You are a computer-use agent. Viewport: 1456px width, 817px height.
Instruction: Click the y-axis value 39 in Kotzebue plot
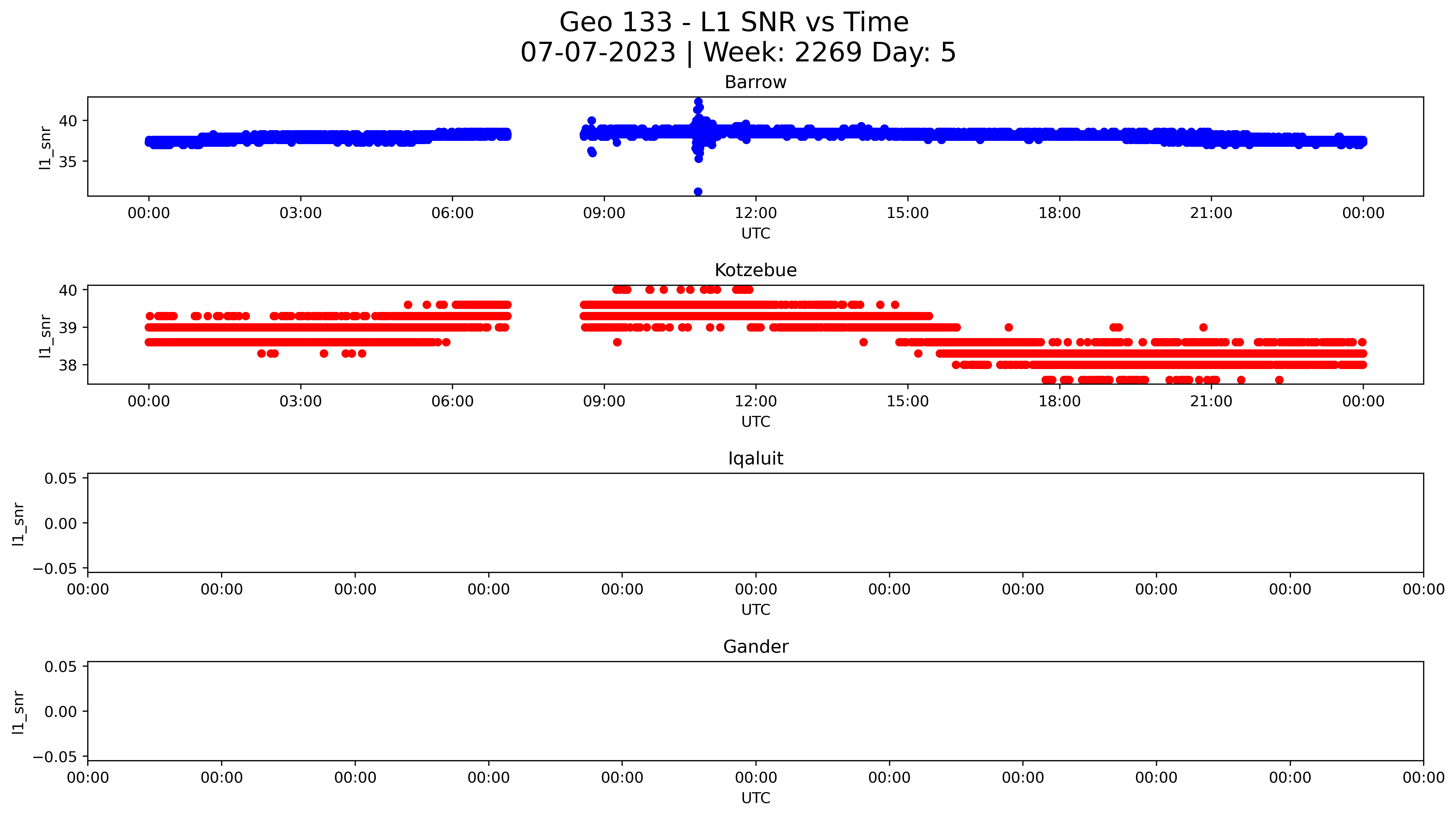point(68,328)
